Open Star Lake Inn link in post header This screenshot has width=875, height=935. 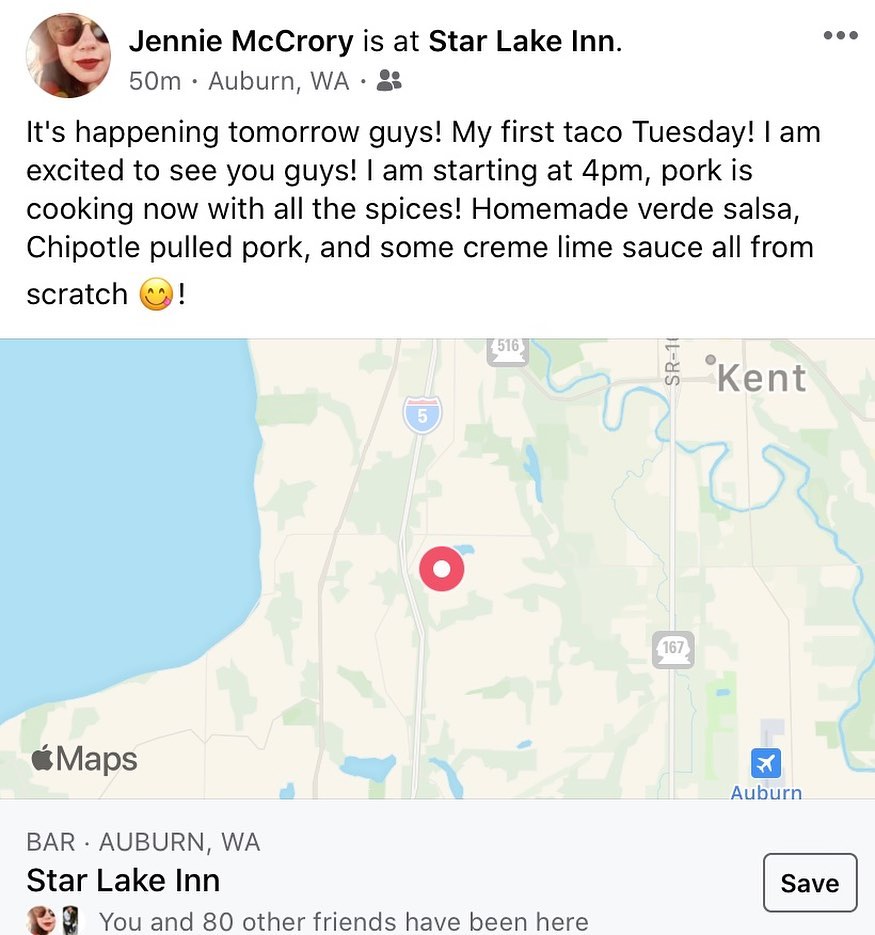click(x=523, y=42)
